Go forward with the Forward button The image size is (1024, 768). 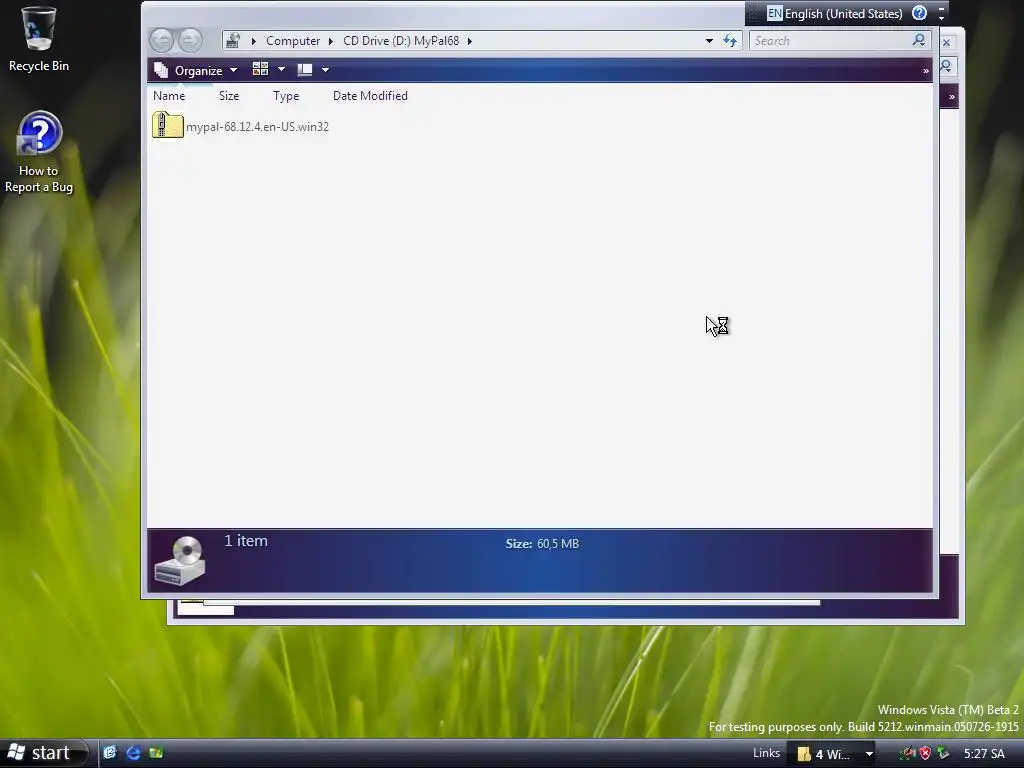(x=191, y=40)
